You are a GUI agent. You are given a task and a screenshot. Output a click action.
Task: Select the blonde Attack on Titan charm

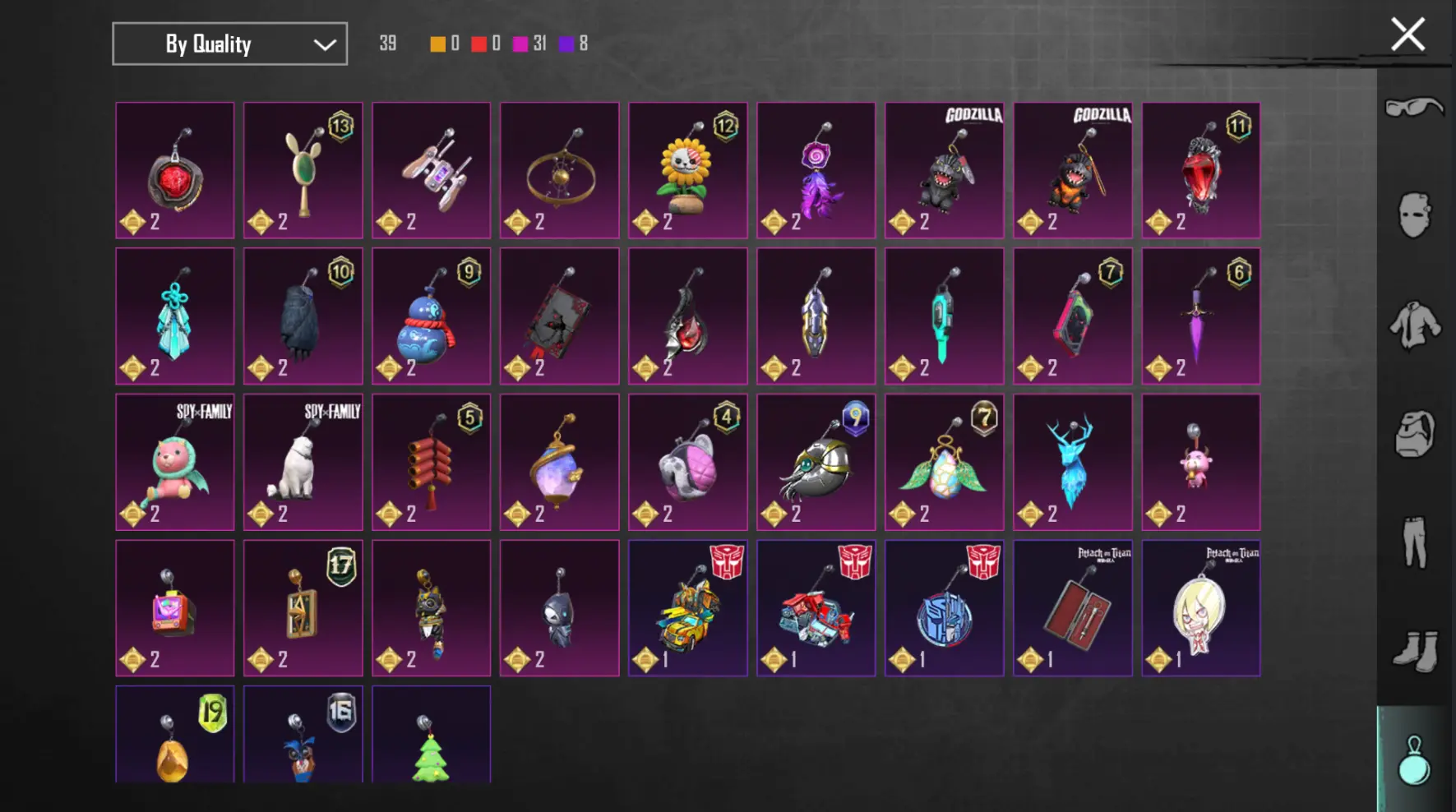(1200, 608)
